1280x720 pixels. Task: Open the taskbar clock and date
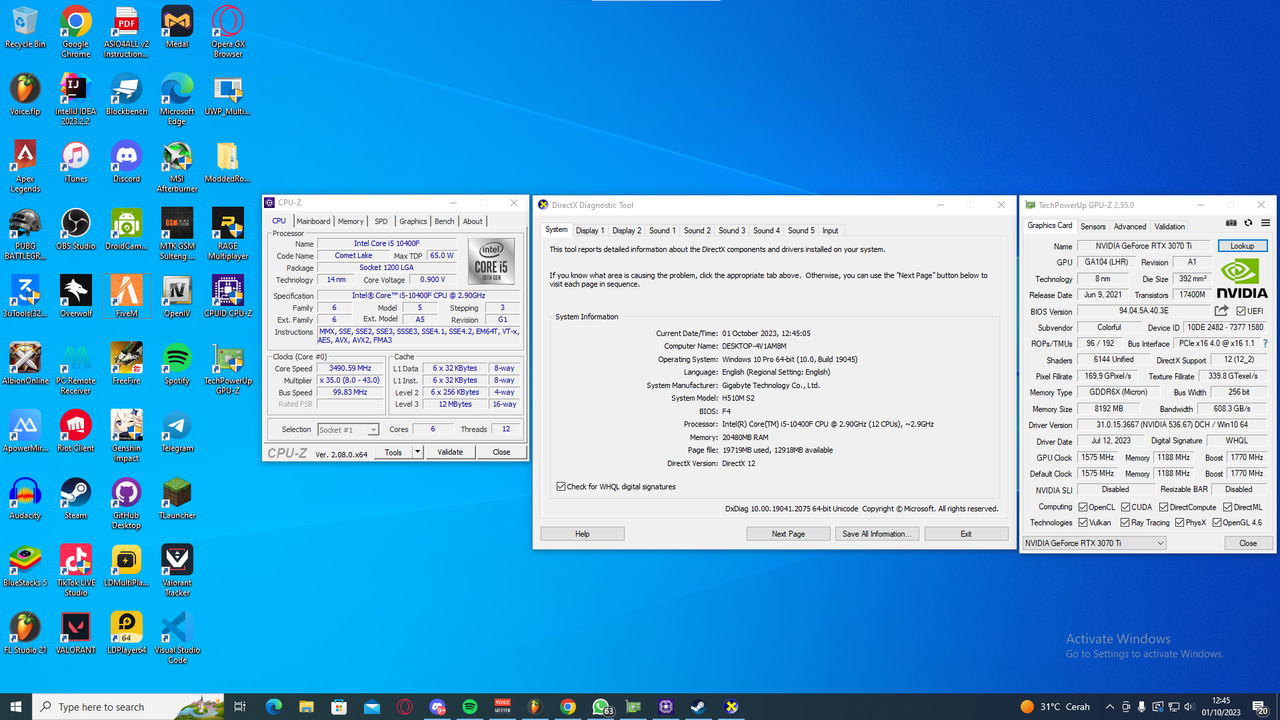point(1221,707)
